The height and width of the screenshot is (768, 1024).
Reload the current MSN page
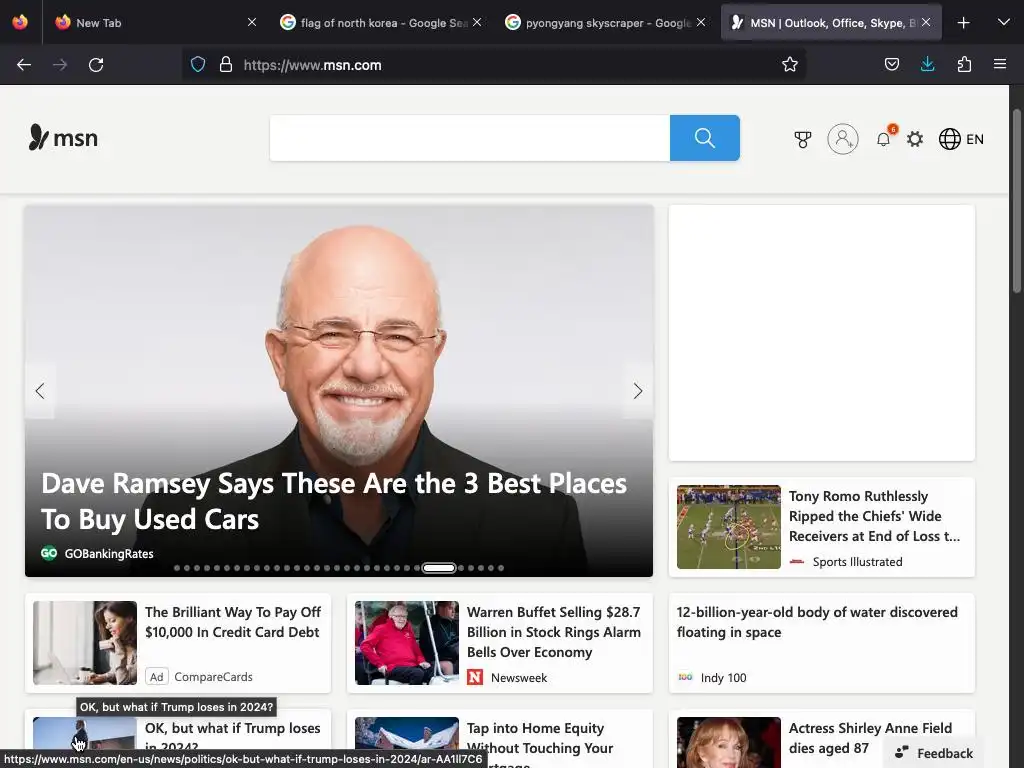96,65
